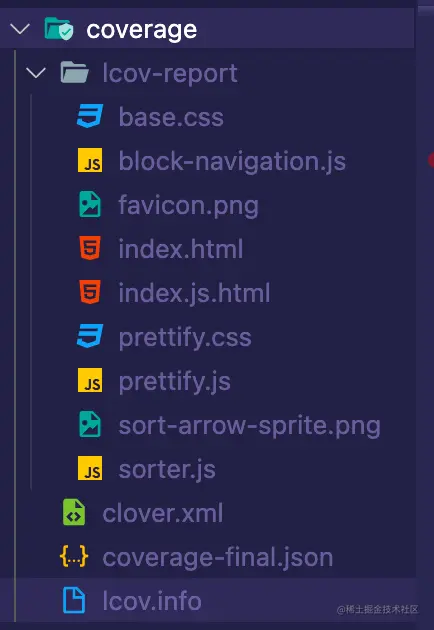Open the index.html file
The image size is (434, 630).
[x=181, y=249]
